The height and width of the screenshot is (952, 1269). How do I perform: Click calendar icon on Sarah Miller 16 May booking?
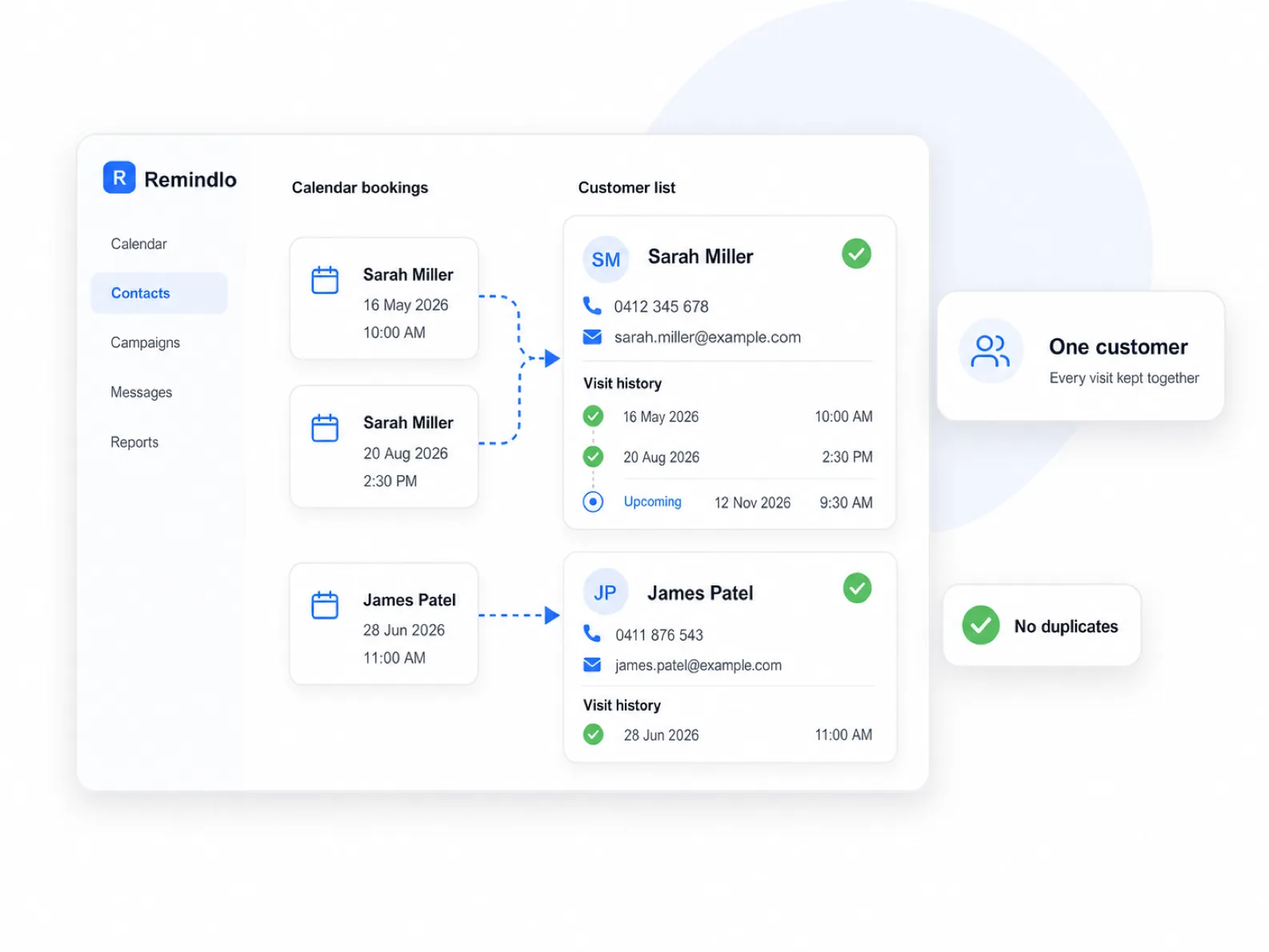pos(325,280)
